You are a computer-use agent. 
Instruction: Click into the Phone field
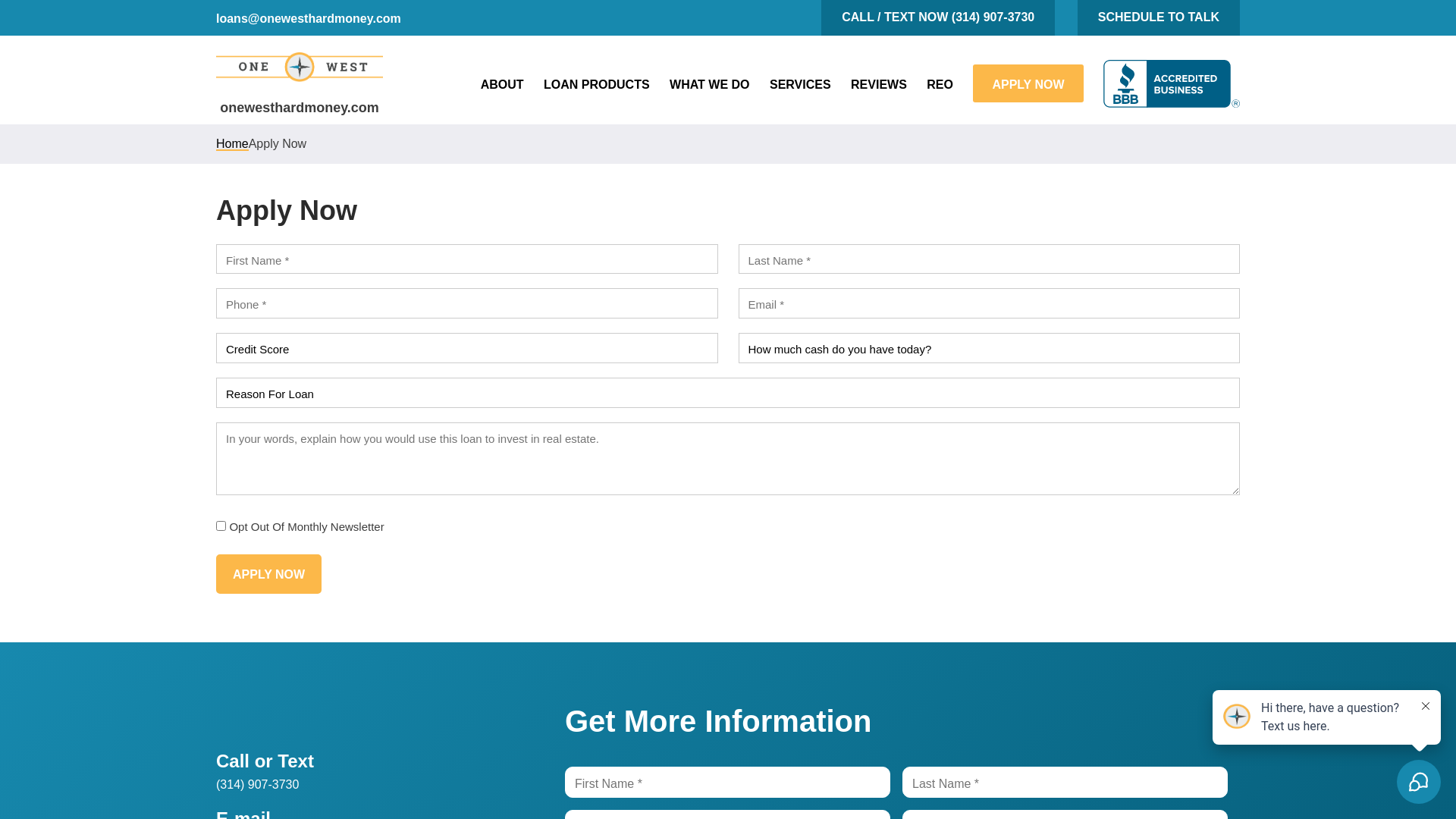coord(466,303)
